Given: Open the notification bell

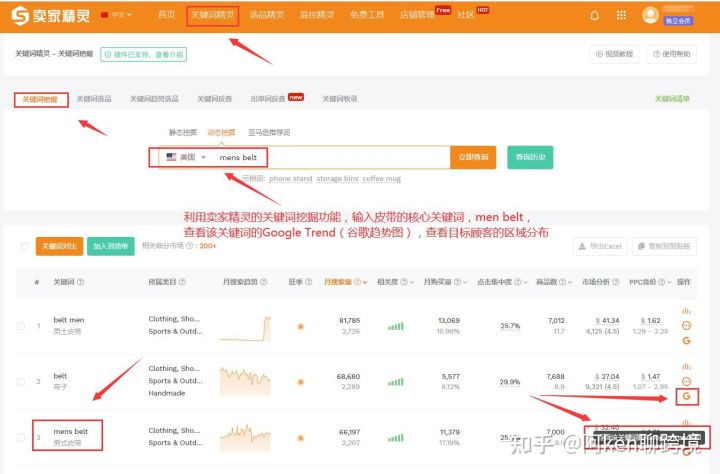Looking at the screenshot, I should pyautogui.click(x=594, y=15).
